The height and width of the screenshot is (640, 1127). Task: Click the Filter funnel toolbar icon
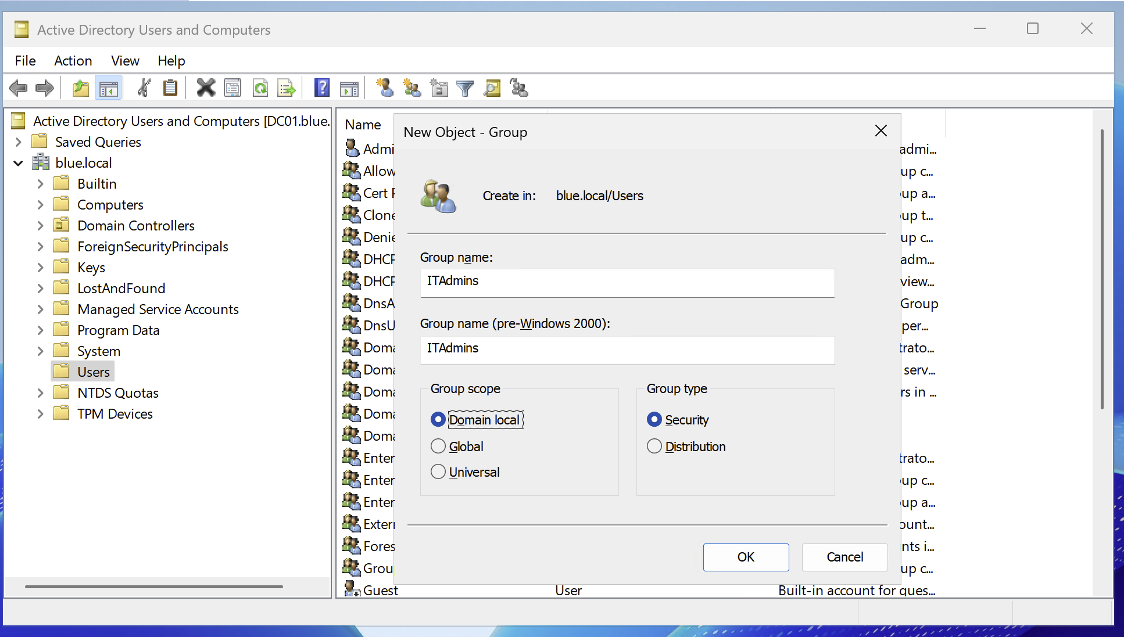pos(465,88)
